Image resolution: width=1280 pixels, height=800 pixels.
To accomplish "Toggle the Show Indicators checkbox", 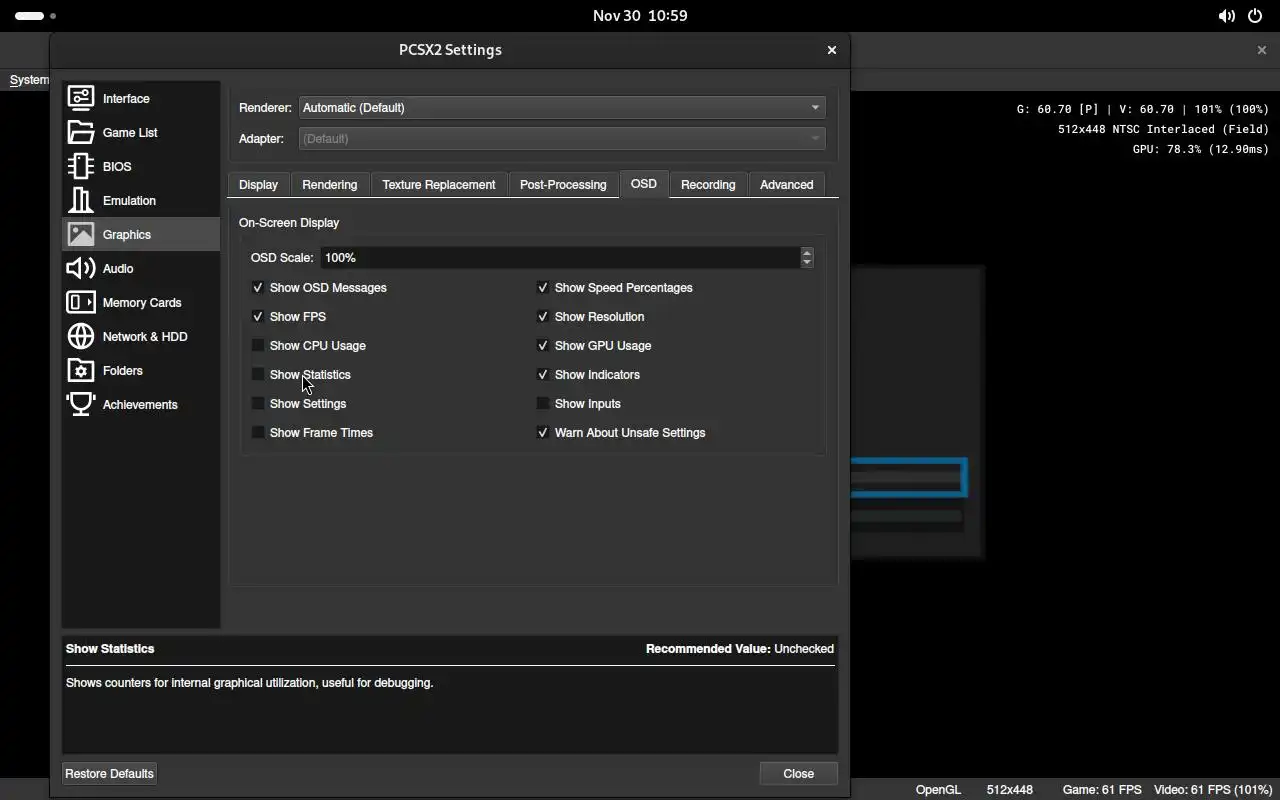I will [x=543, y=374].
